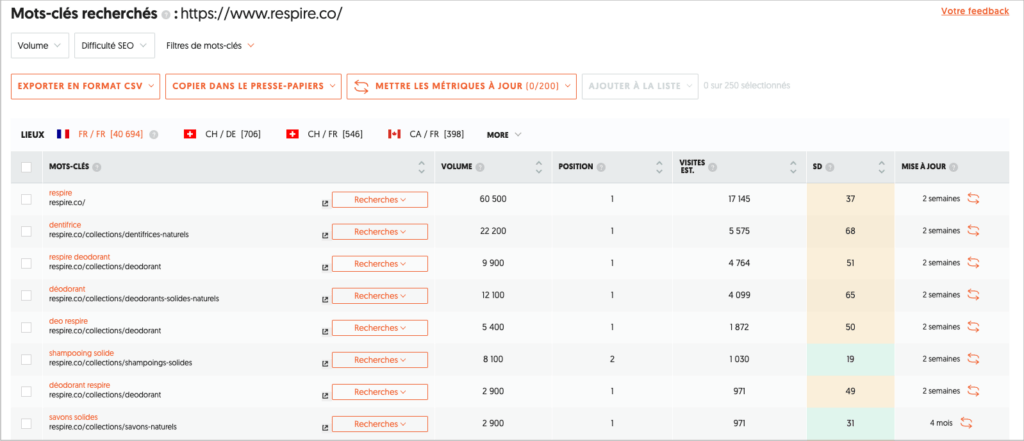This screenshot has height=441, width=1024.
Task: Click the shampooing solide keyword link
Action: (x=81, y=353)
